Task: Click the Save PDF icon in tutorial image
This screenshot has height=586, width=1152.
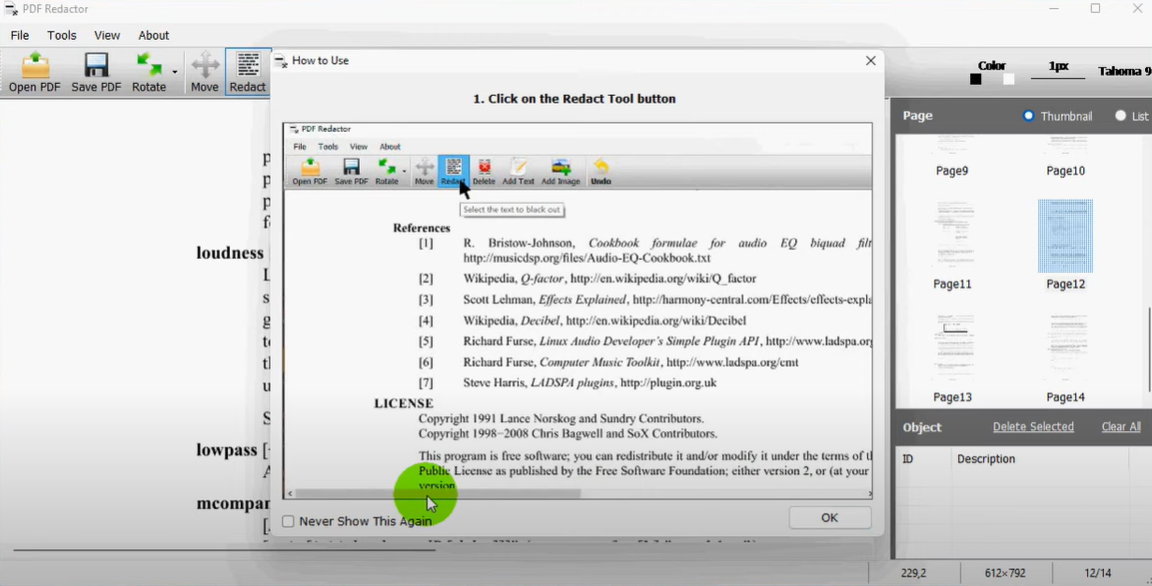Action: [x=351, y=171]
